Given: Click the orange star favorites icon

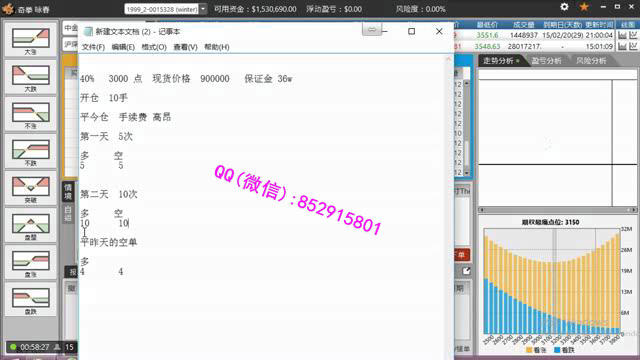Looking at the screenshot, I should 584,7.
